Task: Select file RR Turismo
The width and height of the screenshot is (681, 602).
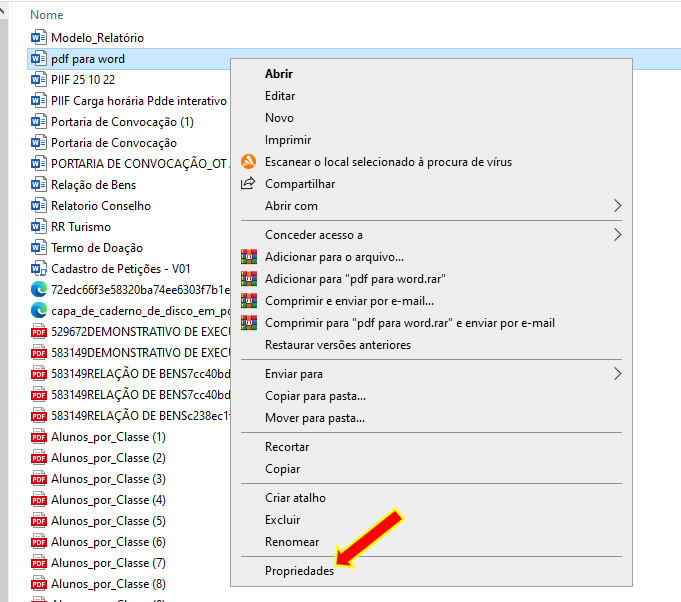Action: pyautogui.click(x=81, y=227)
